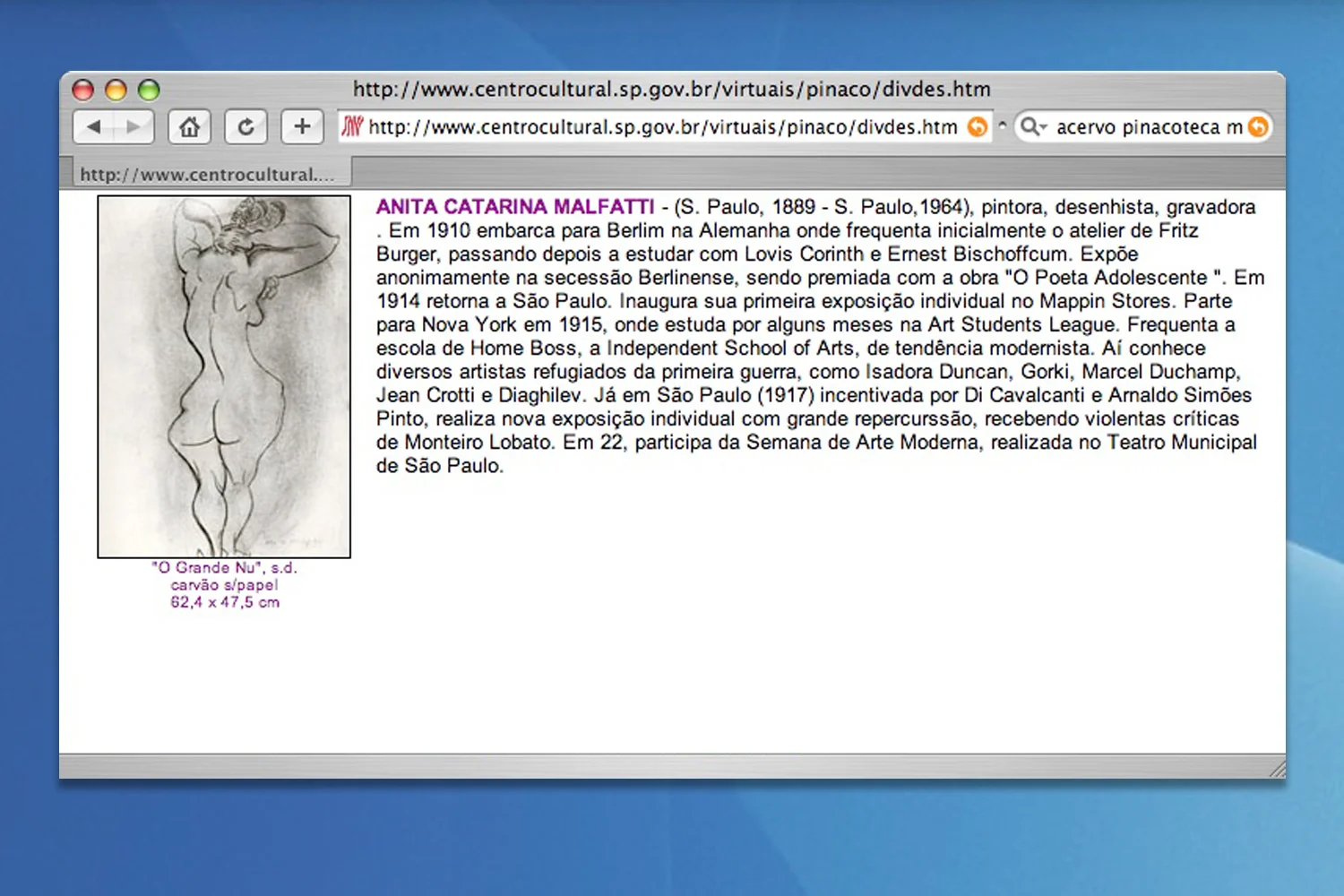Click the 62,4 x 47,5 cm dimensions text
Viewport: 1344px width, 896px height.
point(225,602)
